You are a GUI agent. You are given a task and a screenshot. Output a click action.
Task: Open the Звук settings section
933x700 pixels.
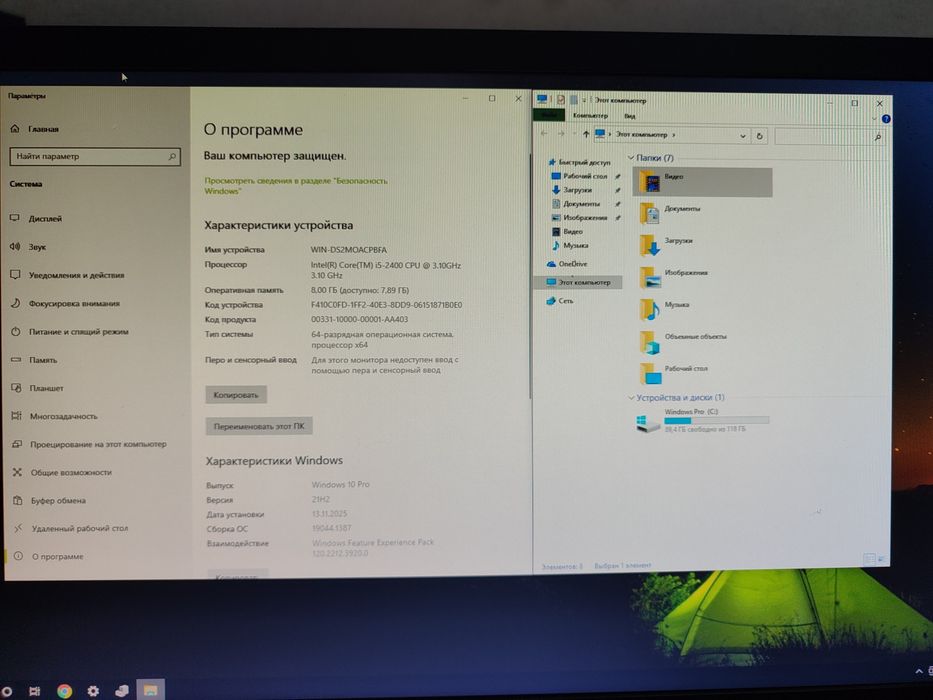tap(28, 246)
